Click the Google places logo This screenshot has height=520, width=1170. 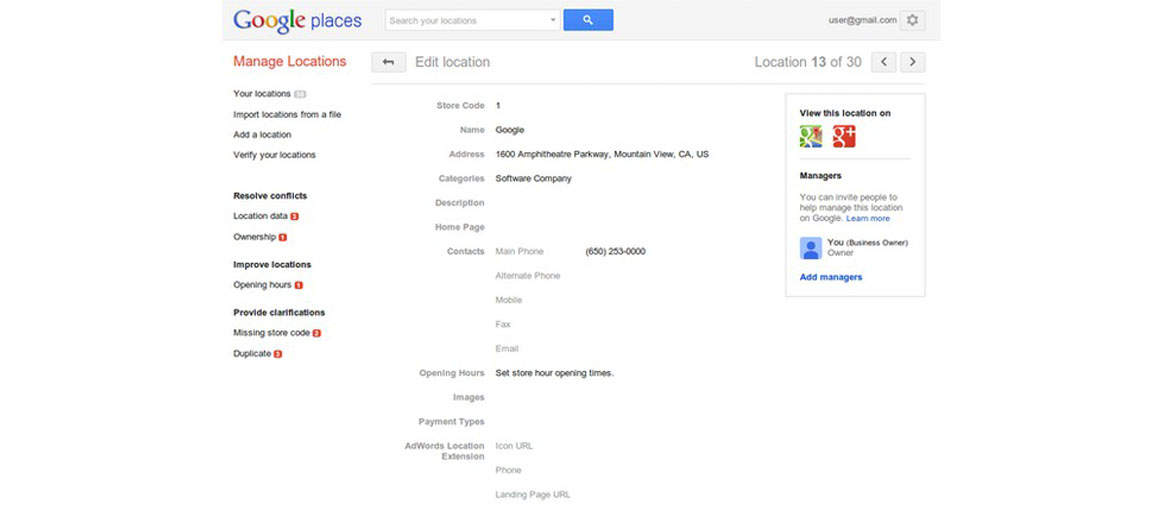pos(297,21)
